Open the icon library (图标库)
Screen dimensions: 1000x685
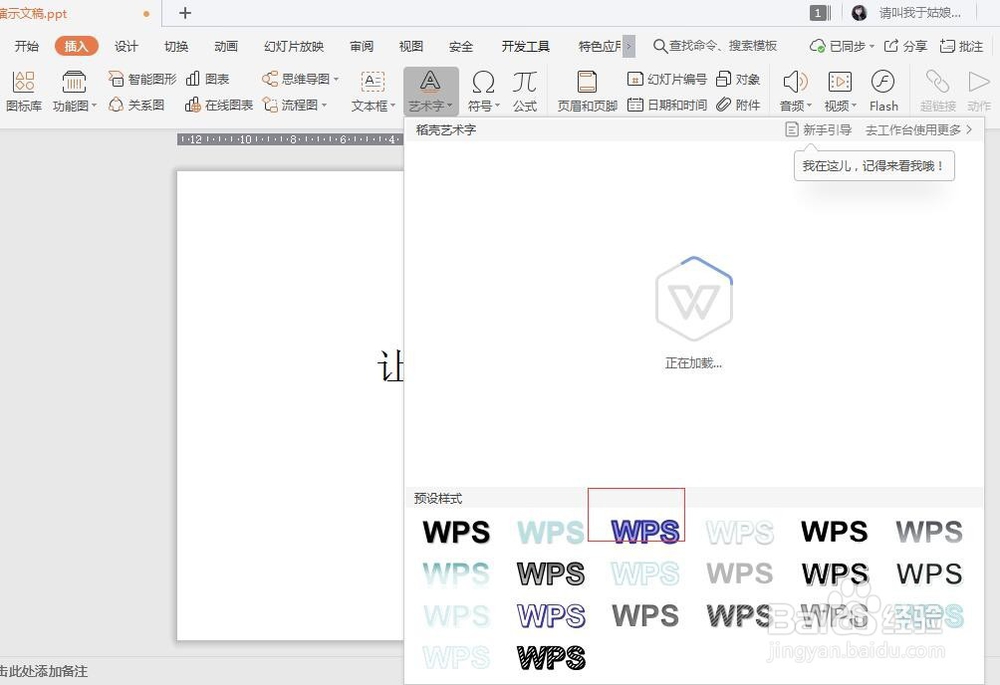[x=24, y=91]
